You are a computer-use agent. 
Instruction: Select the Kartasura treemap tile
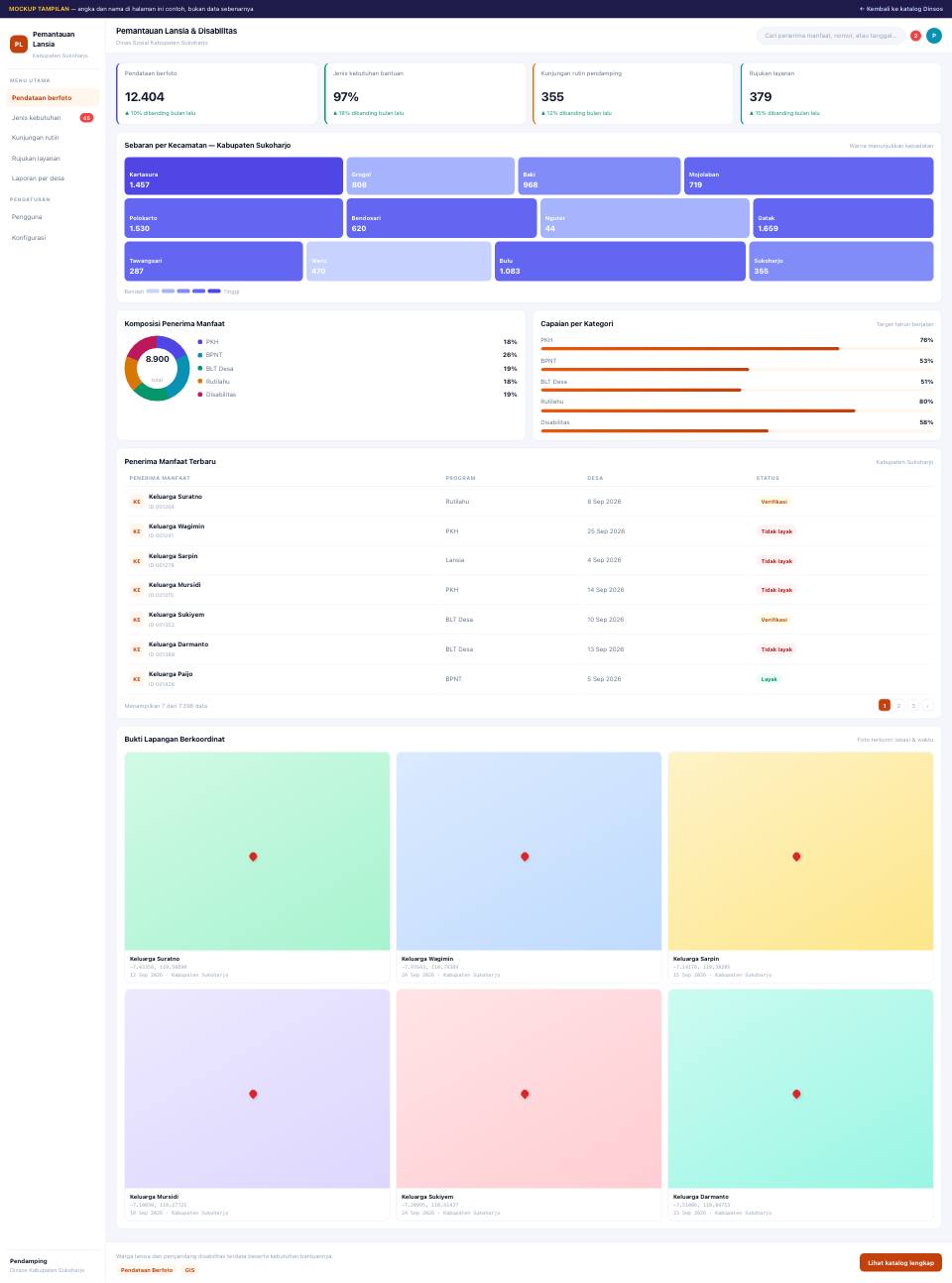(234, 175)
